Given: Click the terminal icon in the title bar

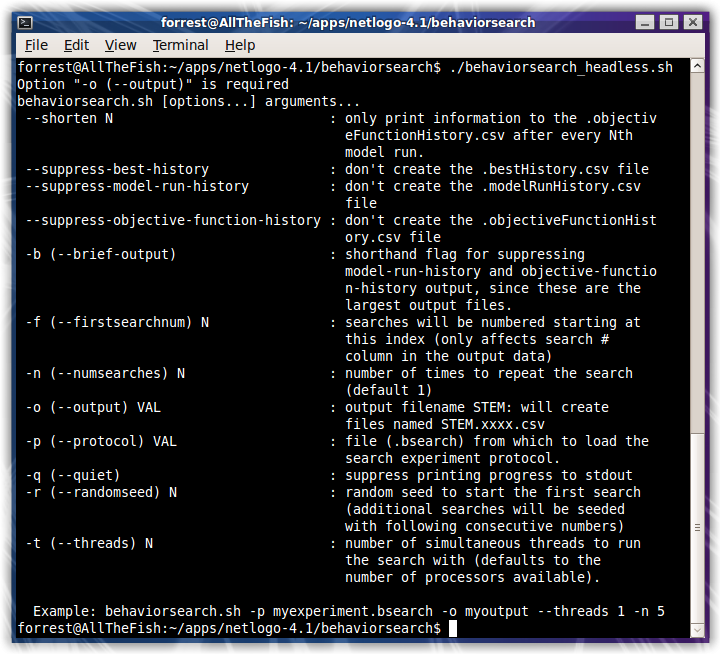Looking at the screenshot, I should pos(26,22).
